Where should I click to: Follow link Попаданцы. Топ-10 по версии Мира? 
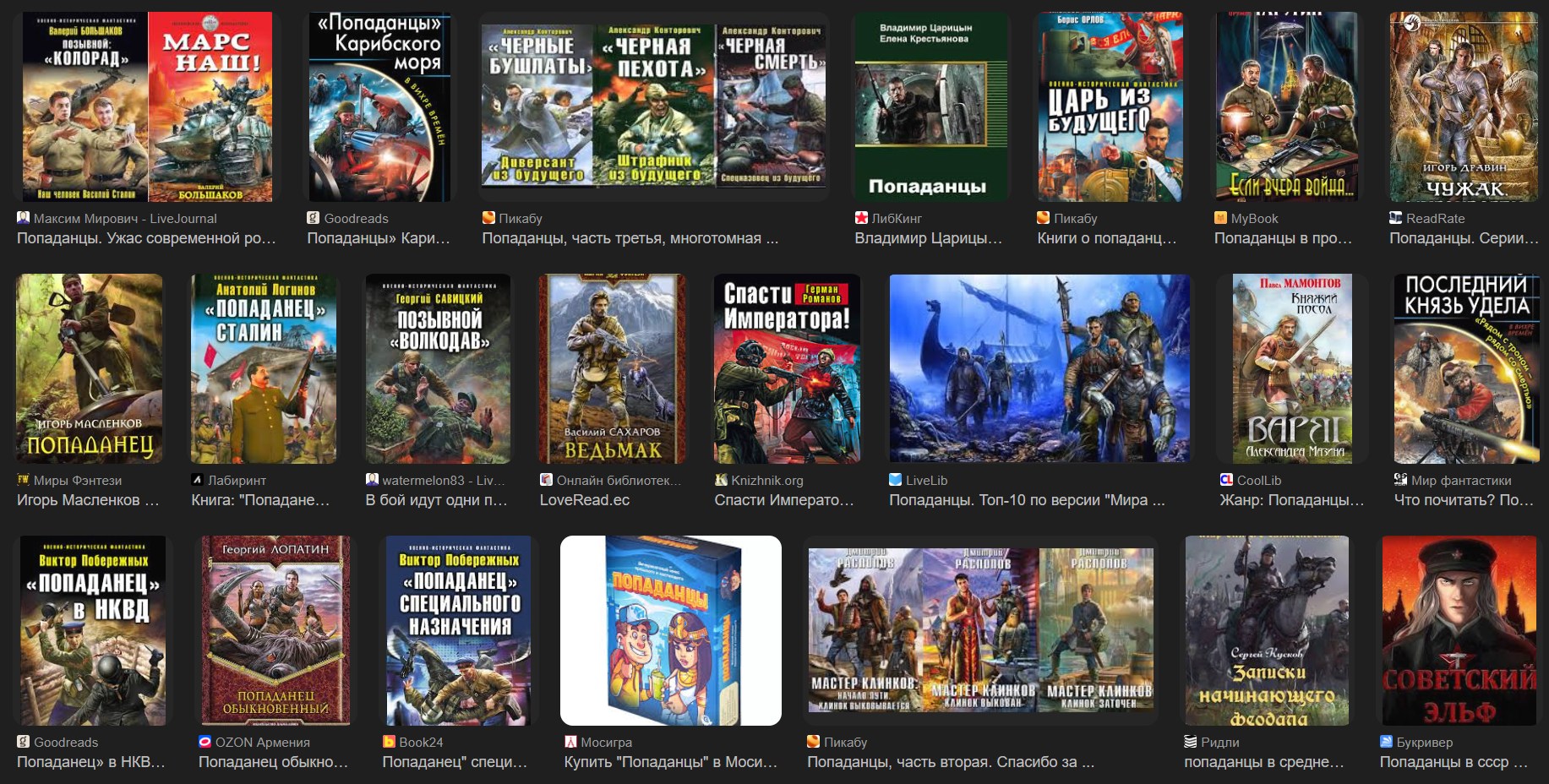click(1027, 500)
